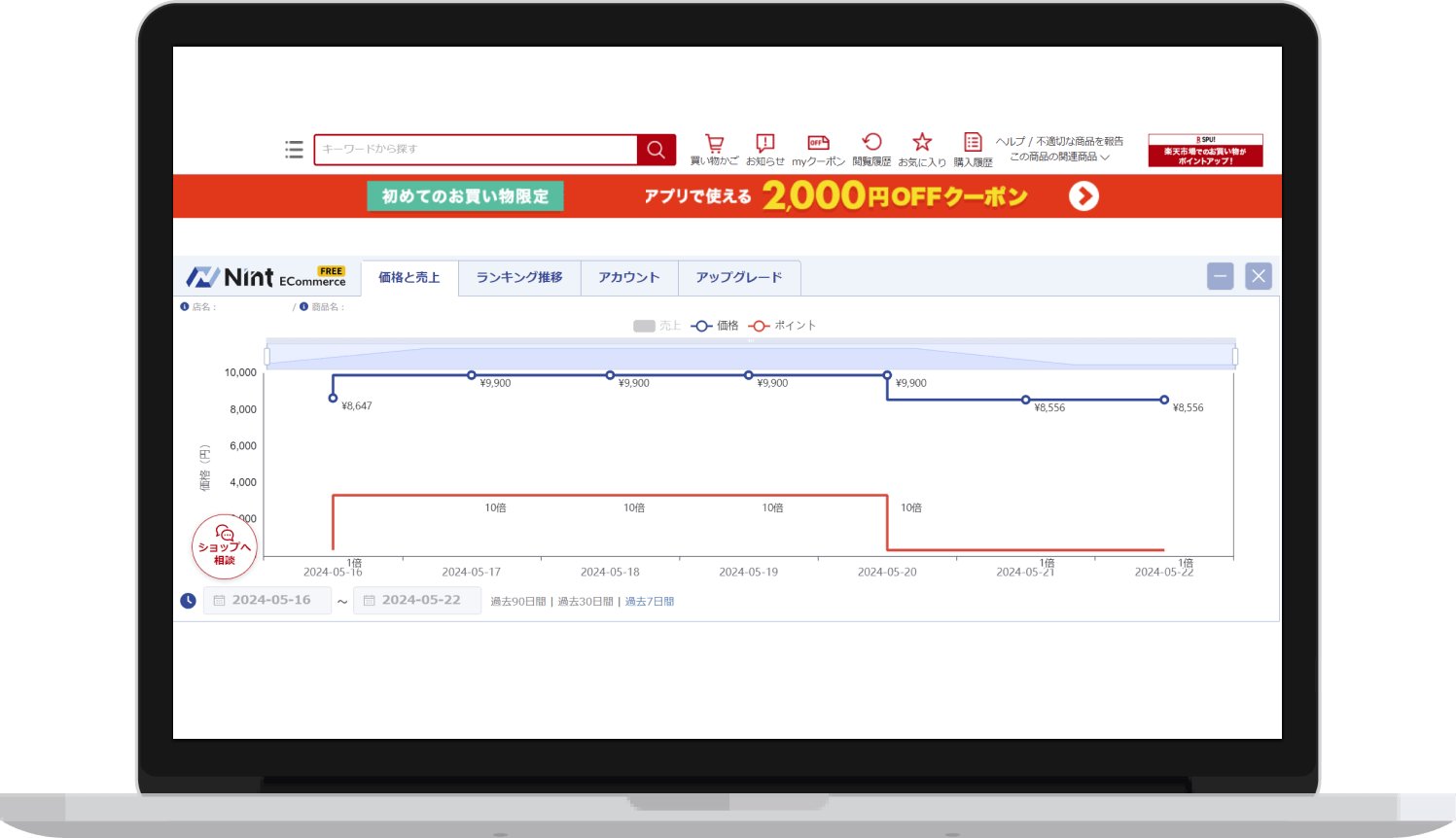Screen dimensions: 1456x838
Task: Click the 2,000円OFFクーポン banner arrow
Action: [1083, 196]
